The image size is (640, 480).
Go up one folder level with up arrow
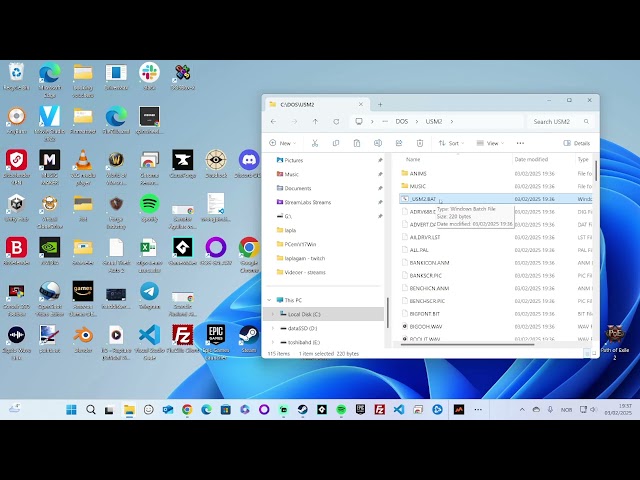(315, 122)
